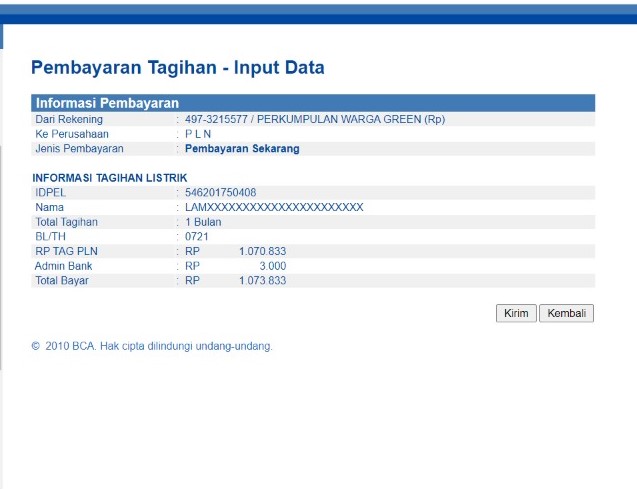Select the Informasi Pembayaran section header
The image size is (637, 489).
(107, 103)
